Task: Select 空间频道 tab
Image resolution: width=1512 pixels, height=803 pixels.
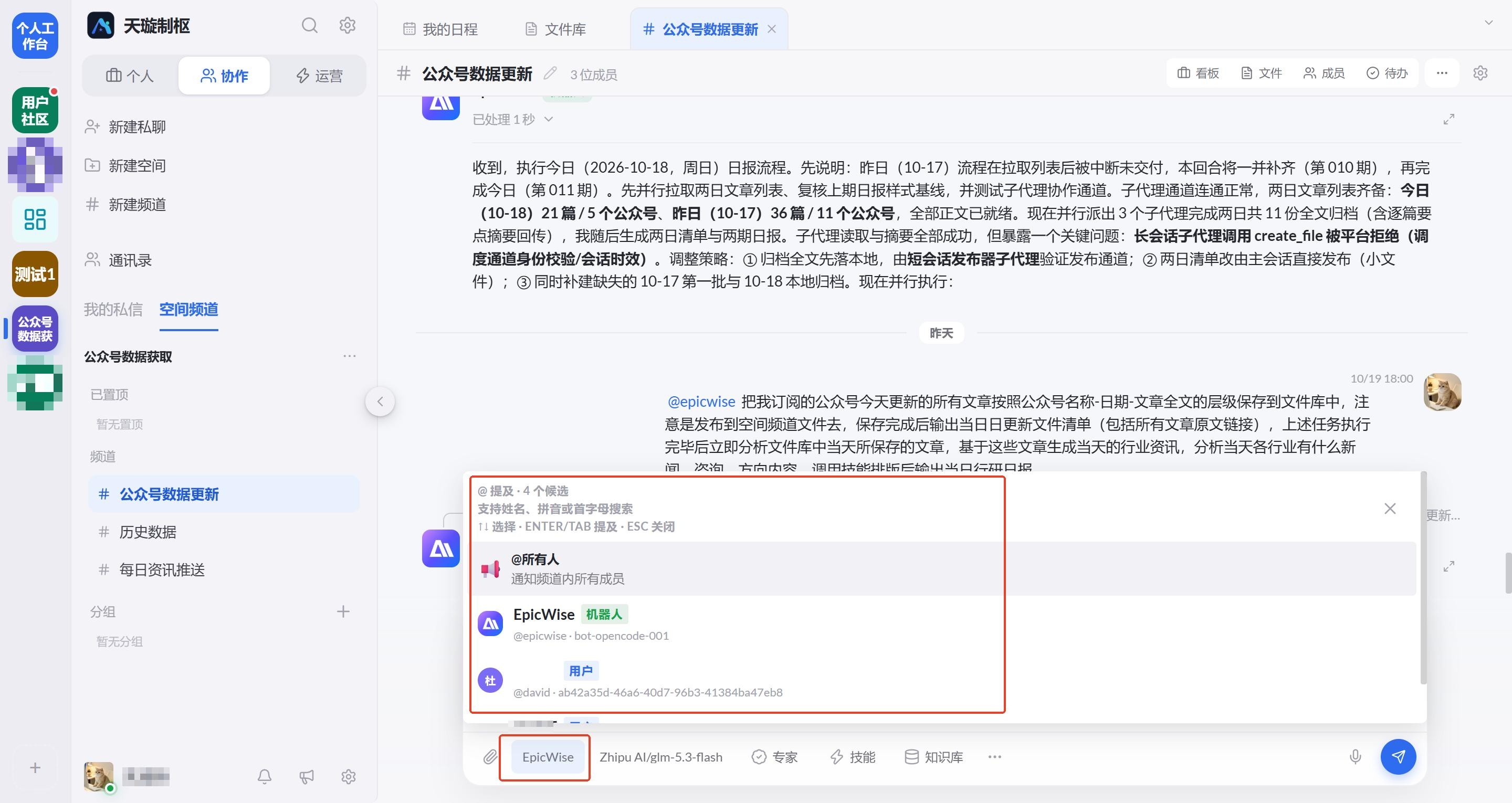Action: click(188, 309)
